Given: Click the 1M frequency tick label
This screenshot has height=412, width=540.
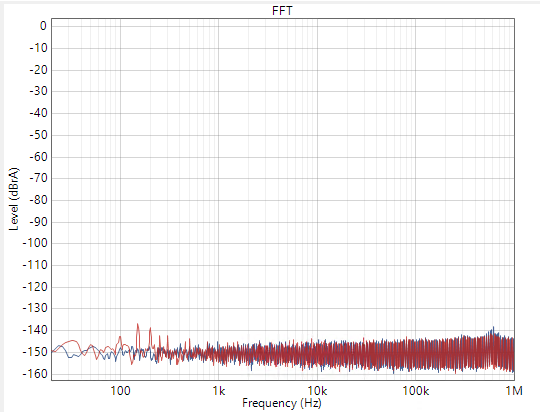Looking at the screenshot, I should coord(514,391).
